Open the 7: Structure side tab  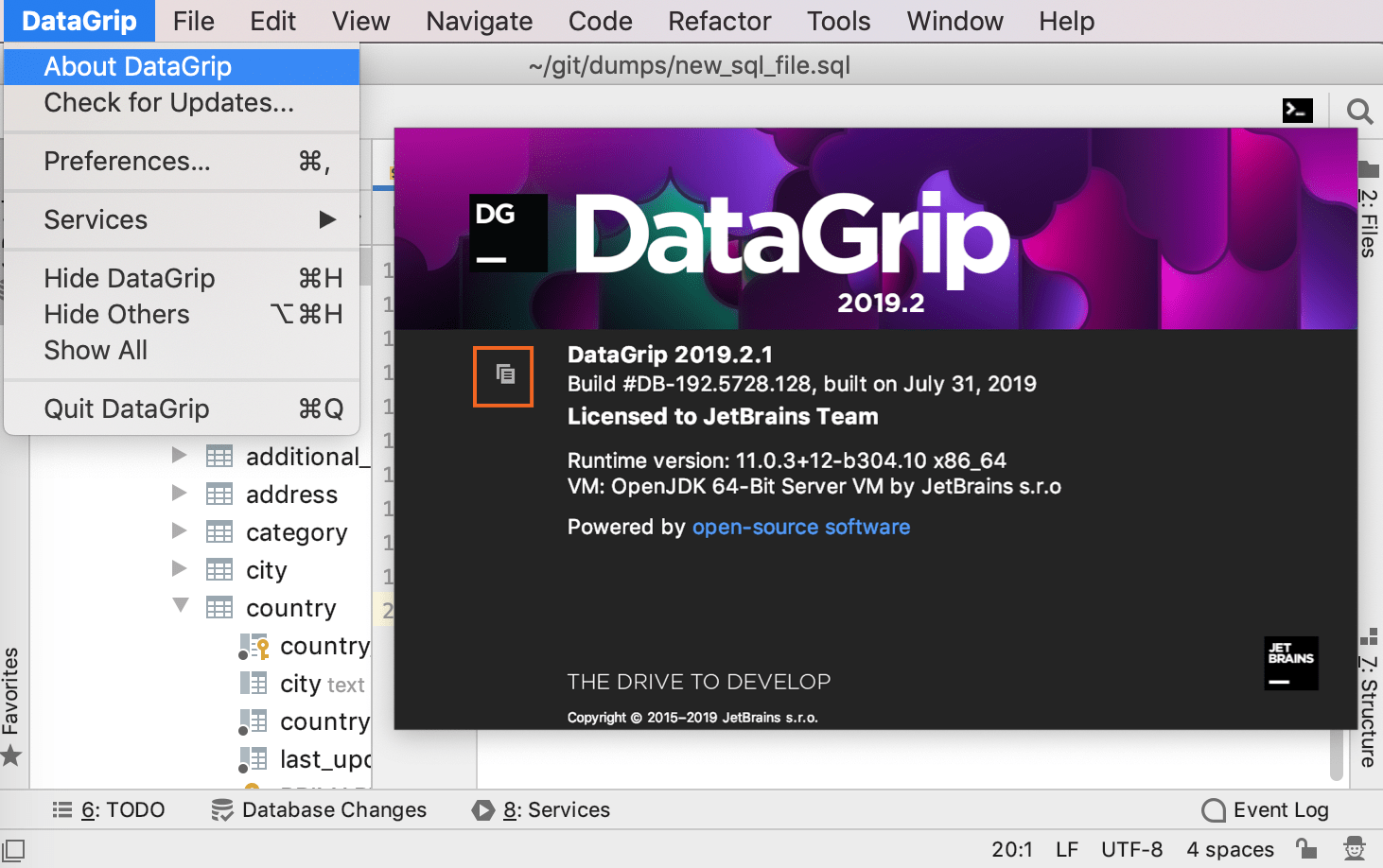point(1368,698)
